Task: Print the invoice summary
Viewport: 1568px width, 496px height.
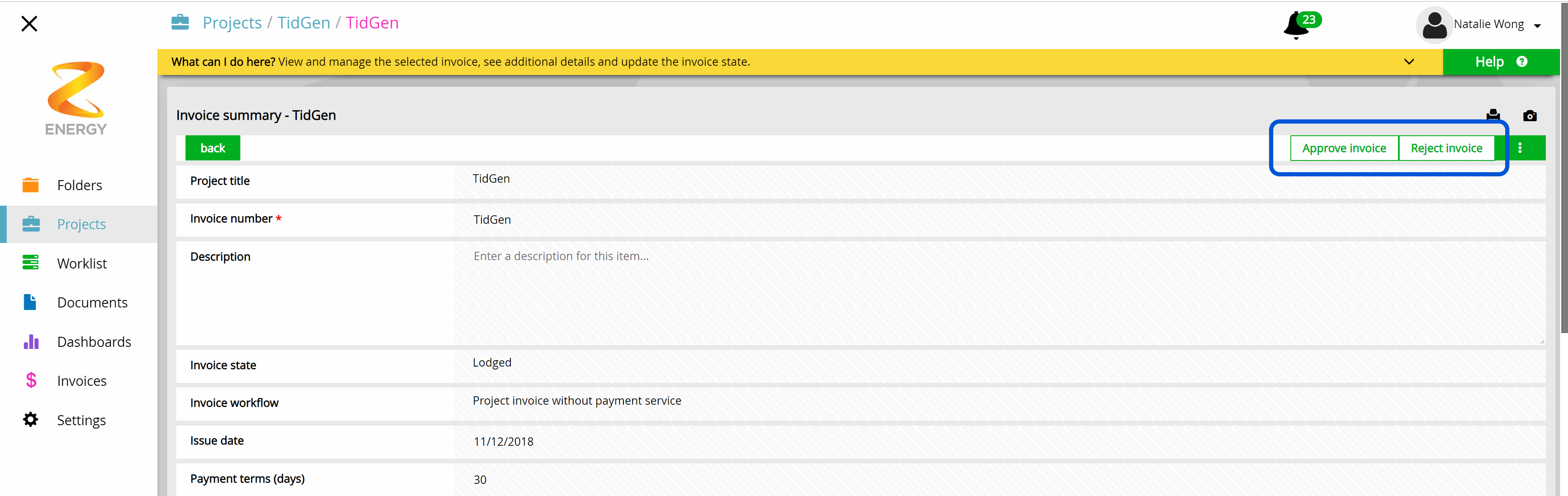Action: (x=1493, y=115)
